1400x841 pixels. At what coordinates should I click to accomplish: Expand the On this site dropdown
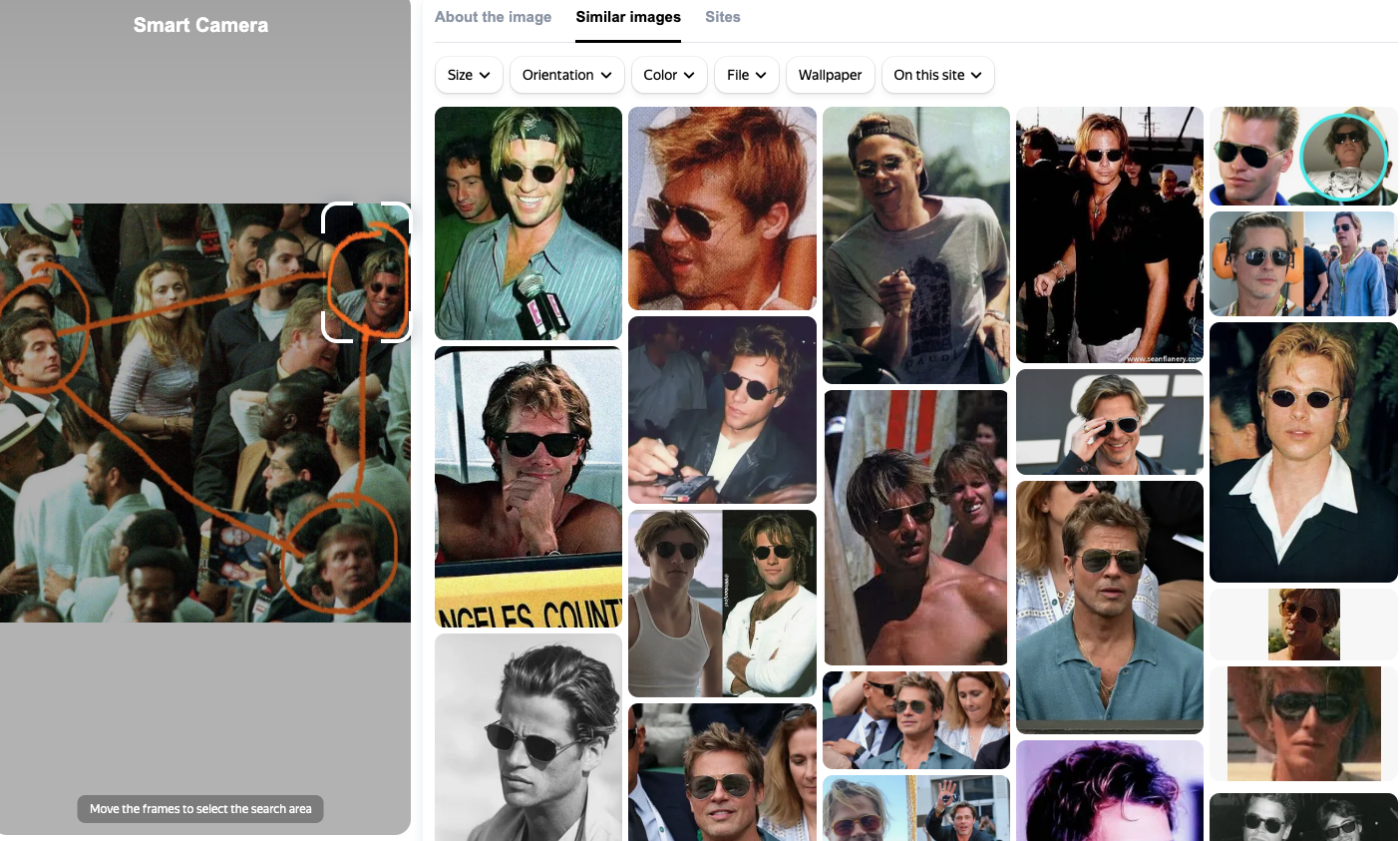pos(937,75)
